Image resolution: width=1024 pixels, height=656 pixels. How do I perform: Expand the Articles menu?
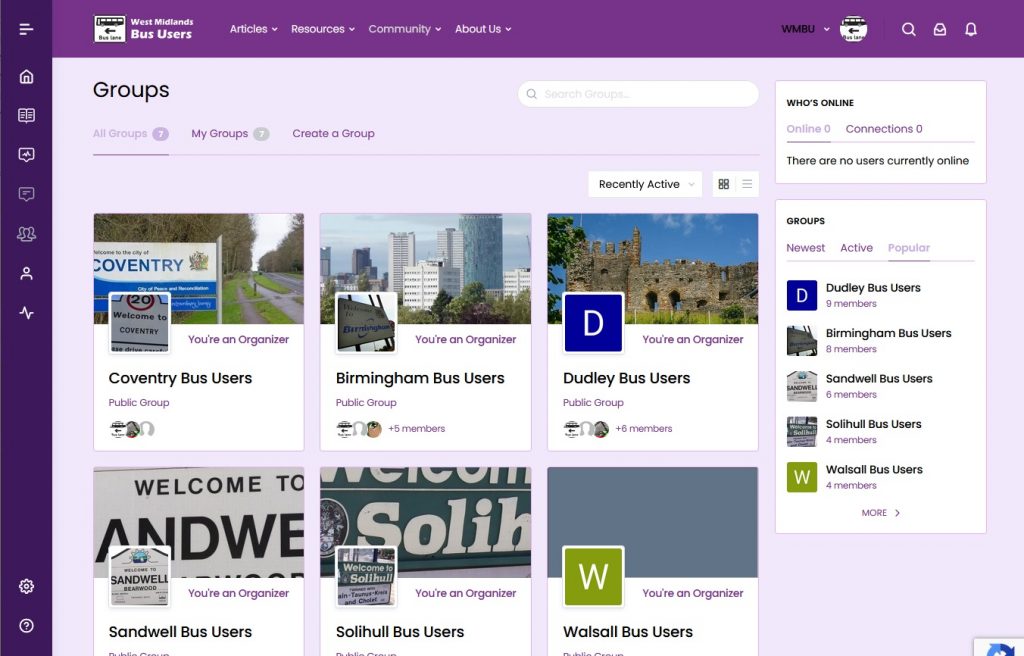[253, 29]
